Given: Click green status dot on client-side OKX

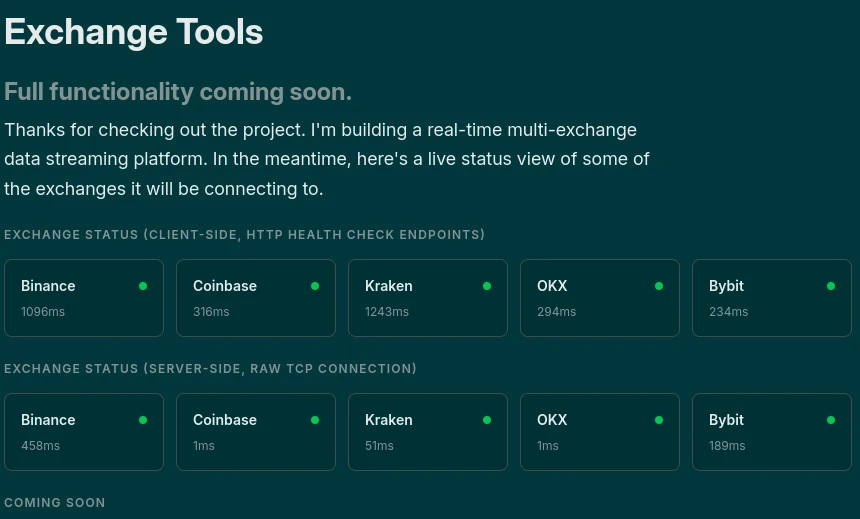Looking at the screenshot, I should [659, 286].
